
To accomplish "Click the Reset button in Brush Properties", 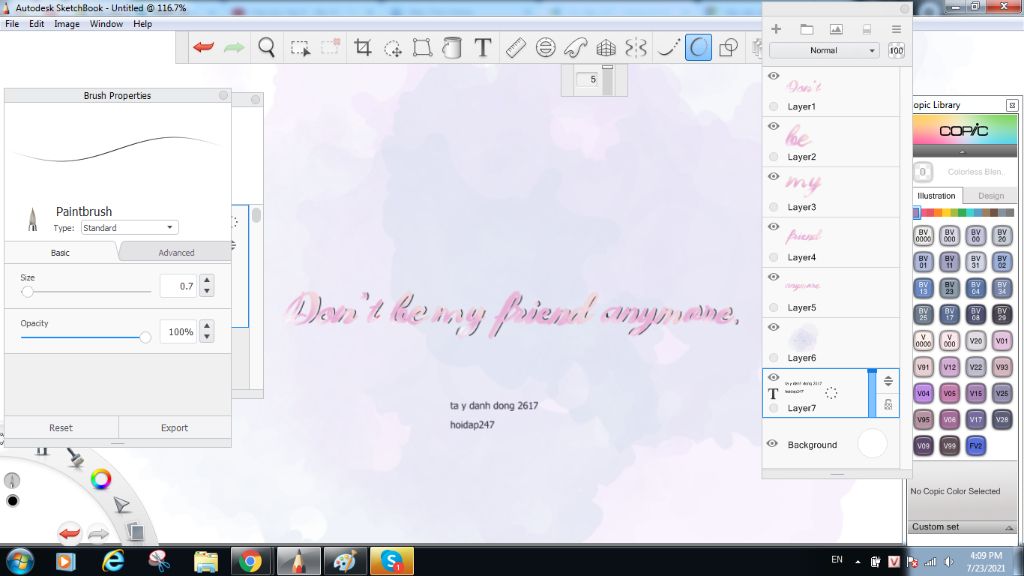I will 61,428.
